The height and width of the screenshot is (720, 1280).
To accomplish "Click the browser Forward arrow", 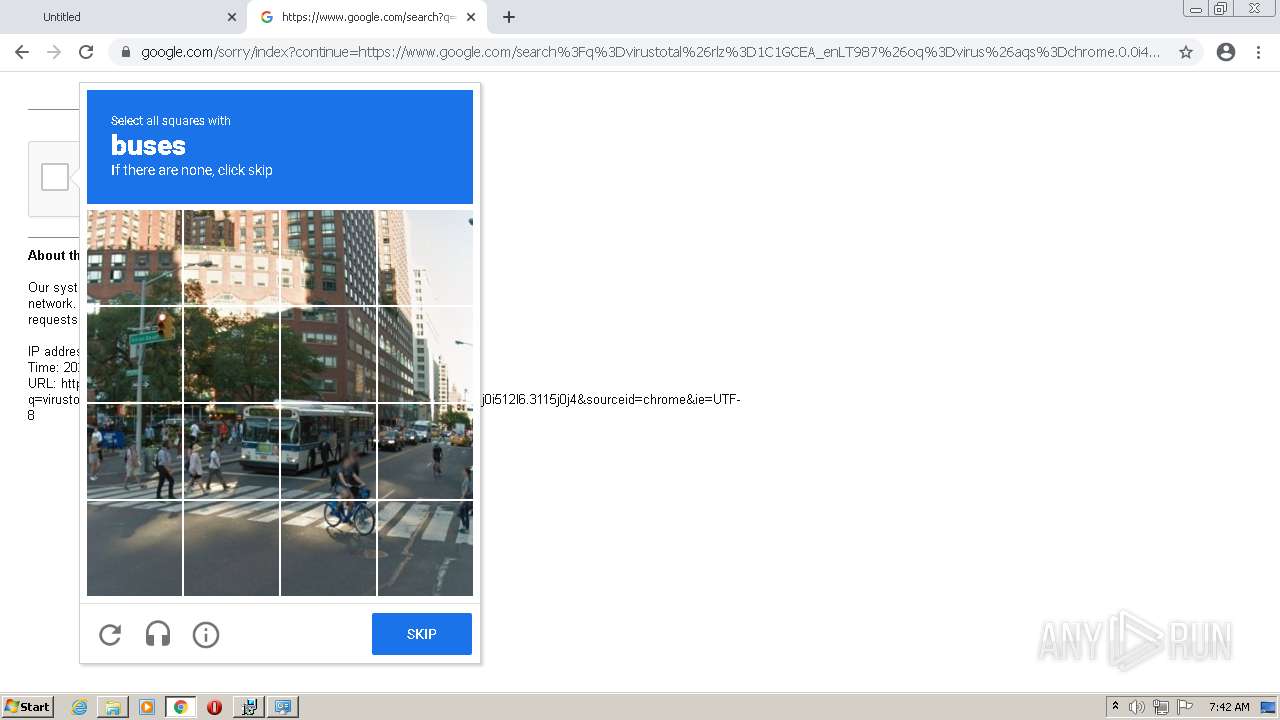I will point(54,52).
